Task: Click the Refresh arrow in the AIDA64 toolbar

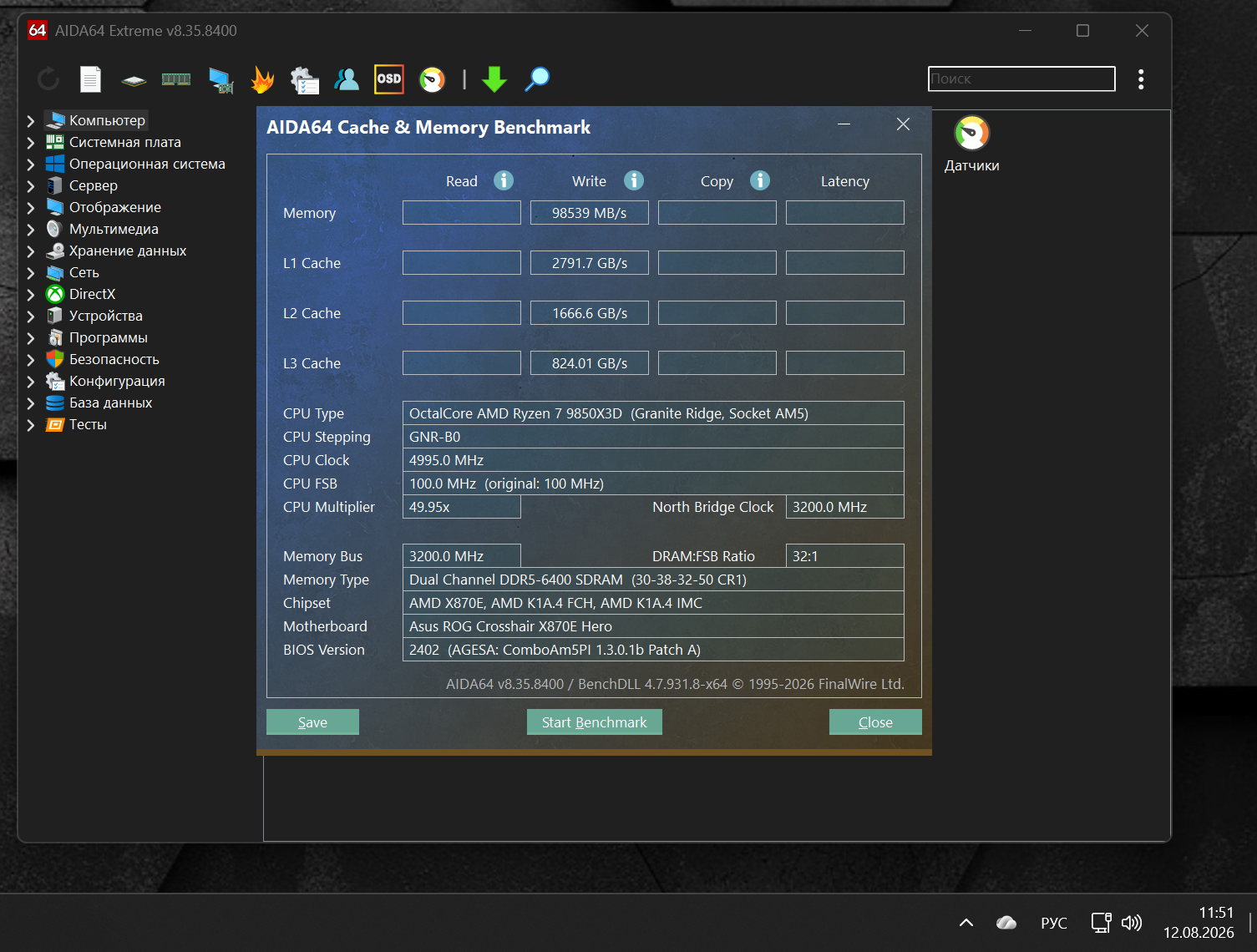Action: [x=48, y=79]
